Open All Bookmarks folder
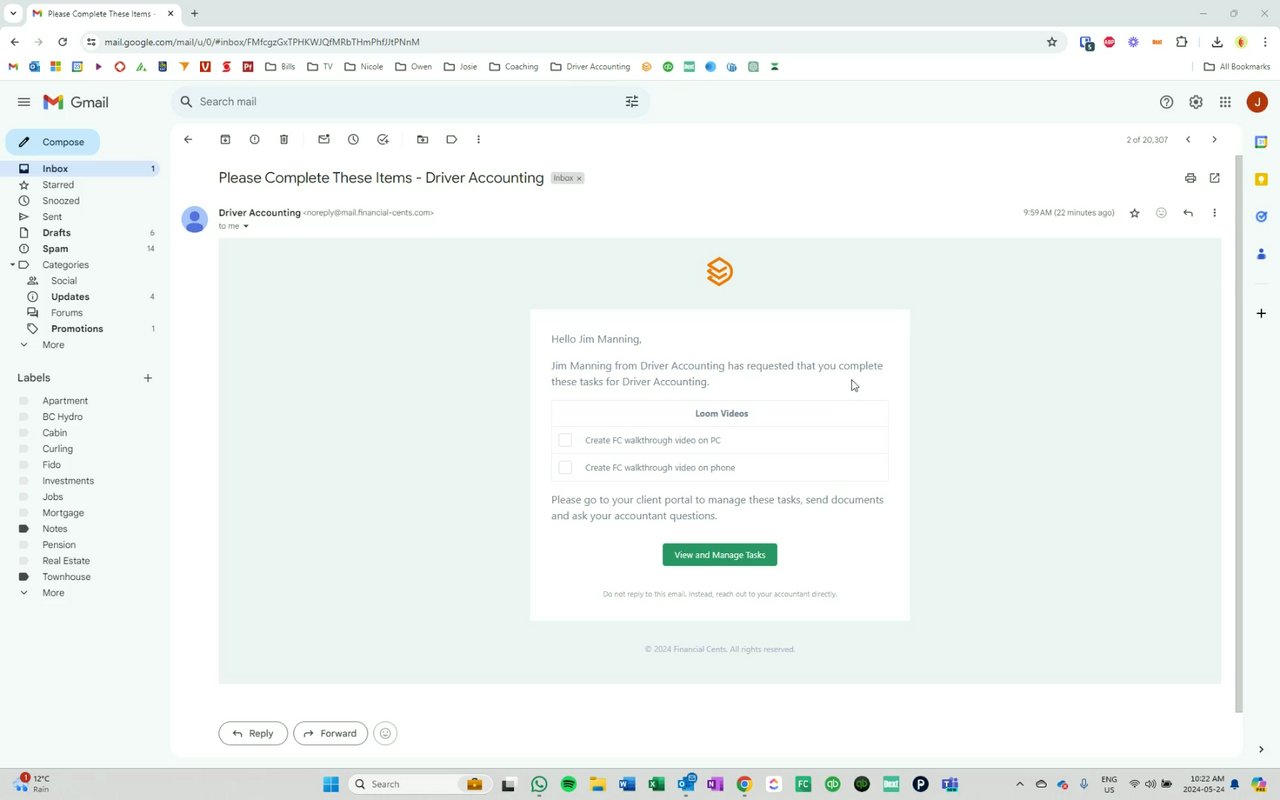The height and width of the screenshot is (800, 1280). (1237, 67)
